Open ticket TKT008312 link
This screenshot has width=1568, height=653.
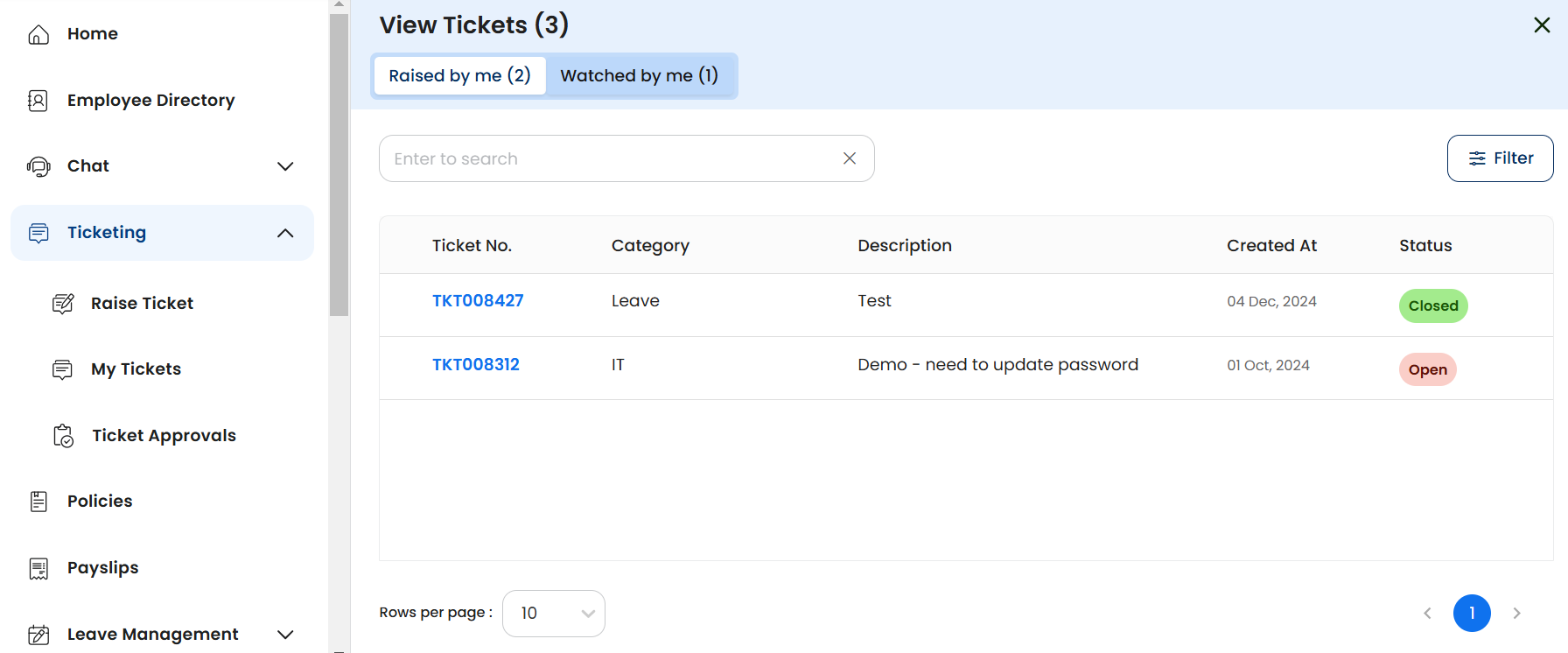pyautogui.click(x=476, y=365)
